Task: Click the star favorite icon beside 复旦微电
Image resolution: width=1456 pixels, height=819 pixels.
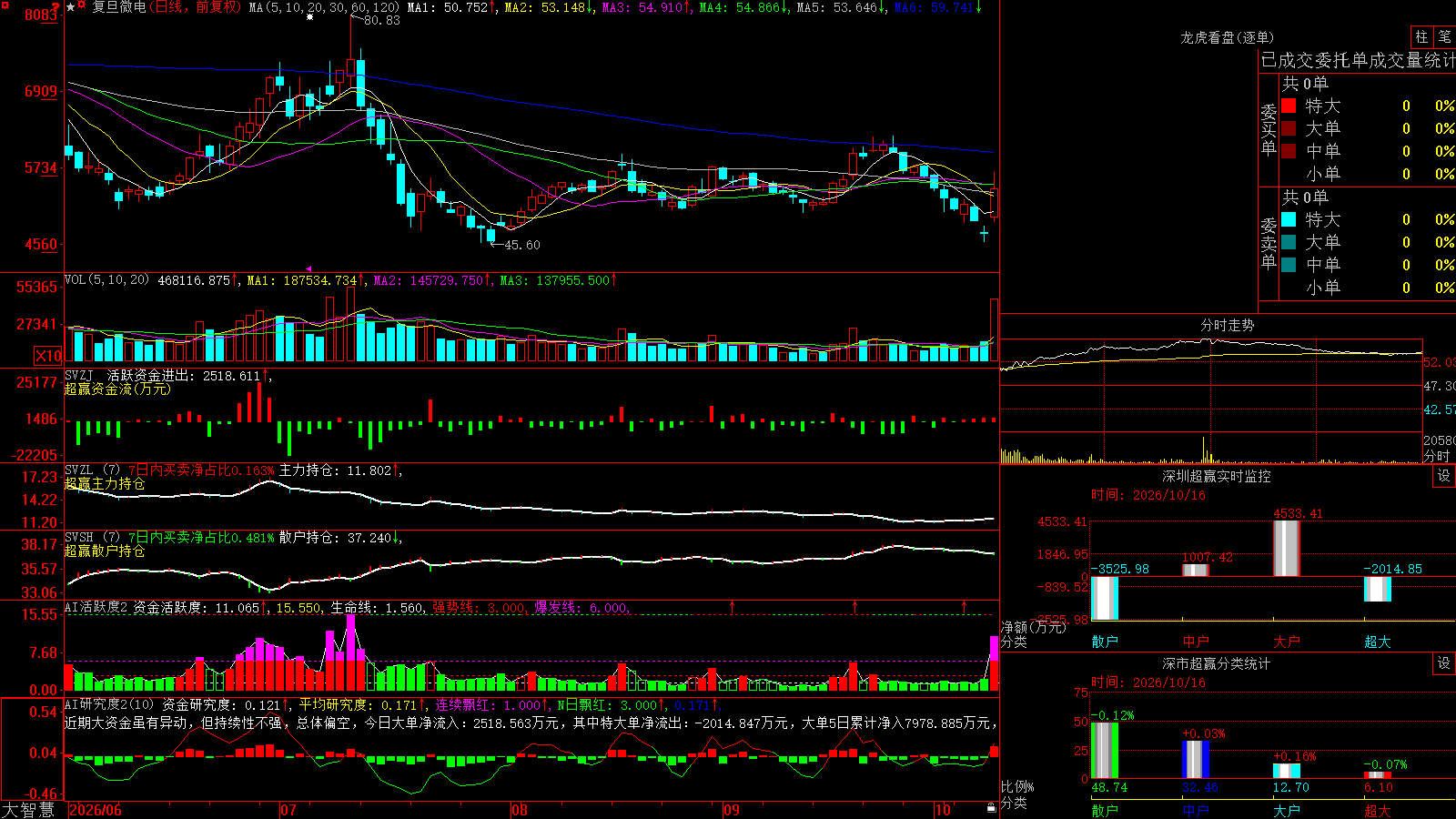Action: pyautogui.click(x=70, y=6)
